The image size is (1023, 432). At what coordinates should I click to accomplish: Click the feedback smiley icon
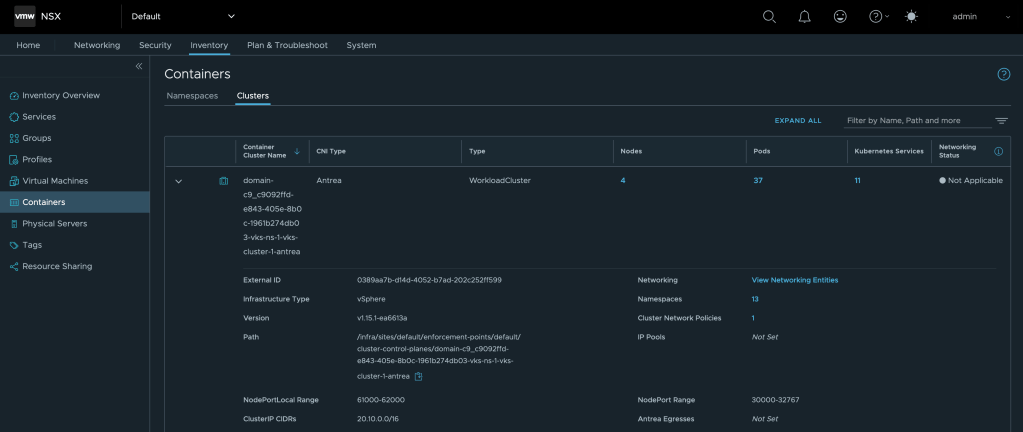click(840, 16)
